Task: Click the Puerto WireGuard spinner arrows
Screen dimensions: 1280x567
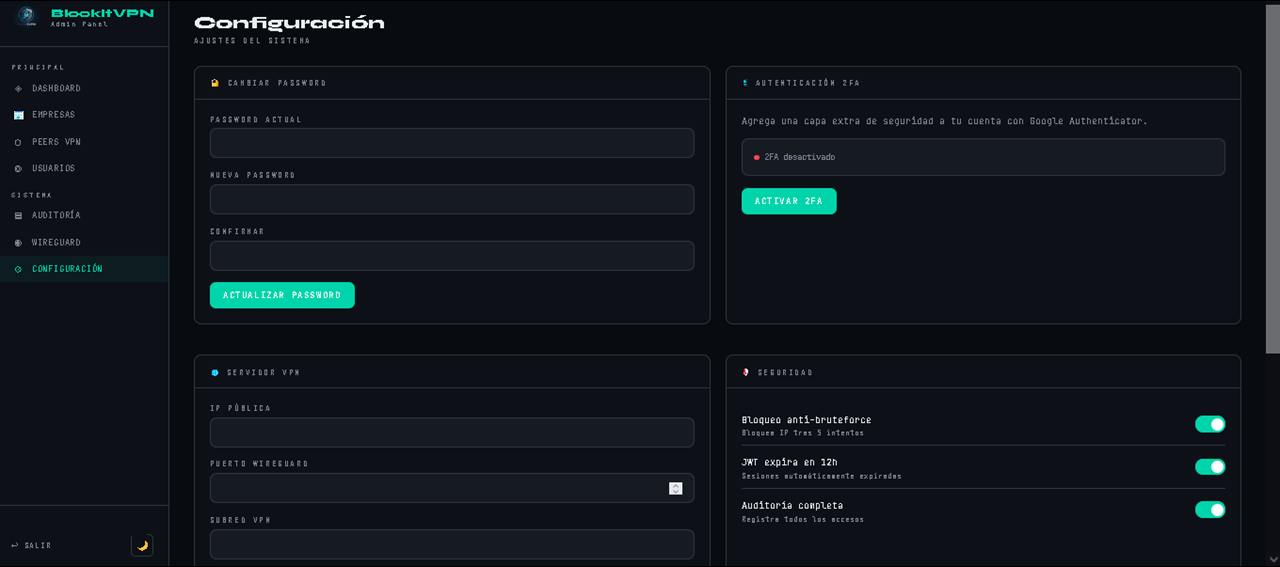Action: 676,488
